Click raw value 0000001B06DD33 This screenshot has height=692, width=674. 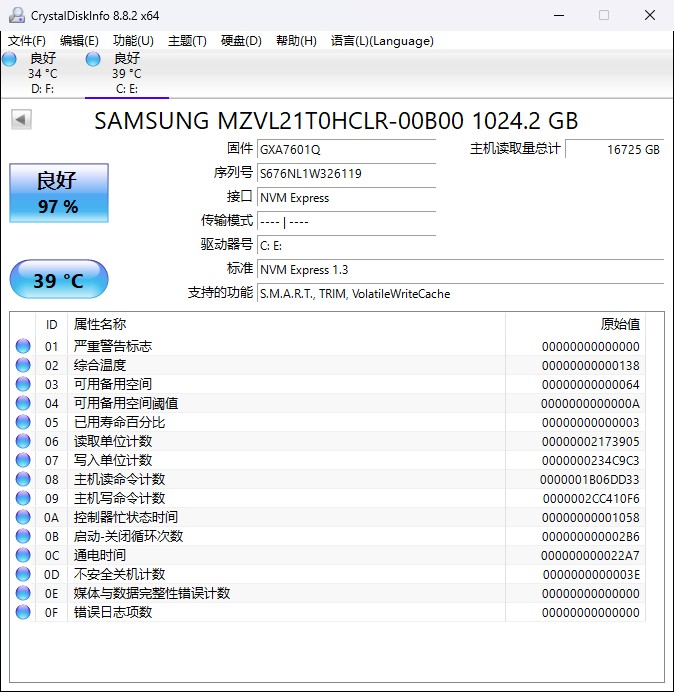590,479
